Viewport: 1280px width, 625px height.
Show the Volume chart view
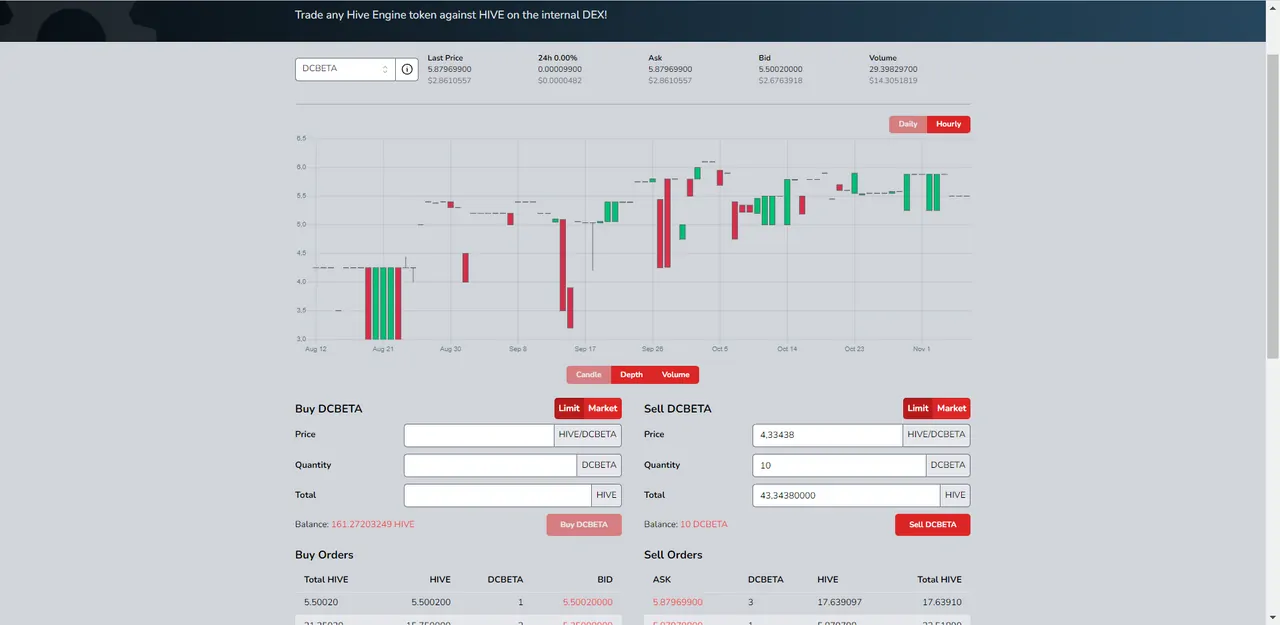tap(676, 375)
